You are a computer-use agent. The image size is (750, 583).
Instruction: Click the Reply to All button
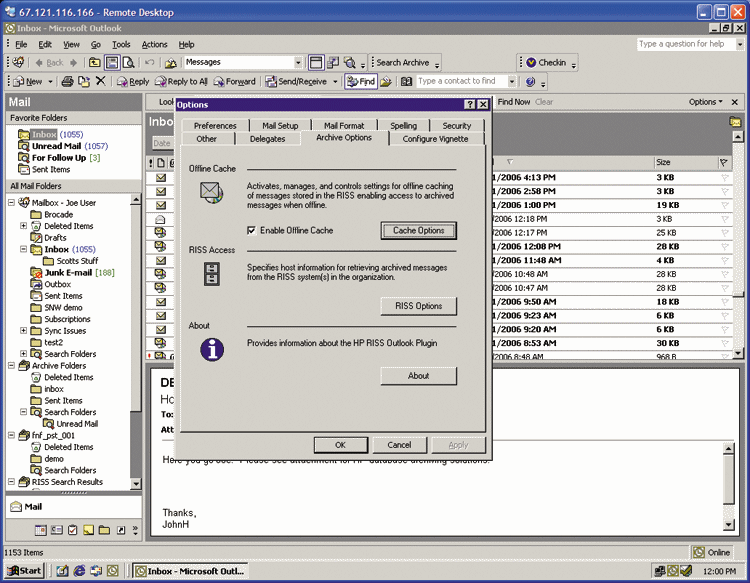click(181, 81)
